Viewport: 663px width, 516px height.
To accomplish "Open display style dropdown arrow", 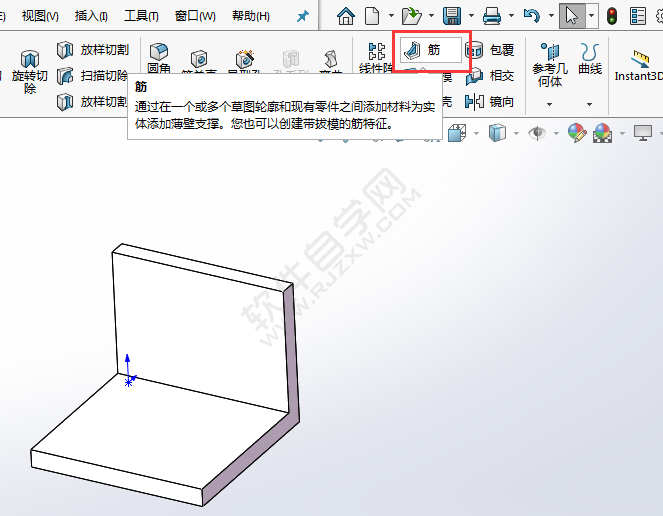I will [516, 134].
